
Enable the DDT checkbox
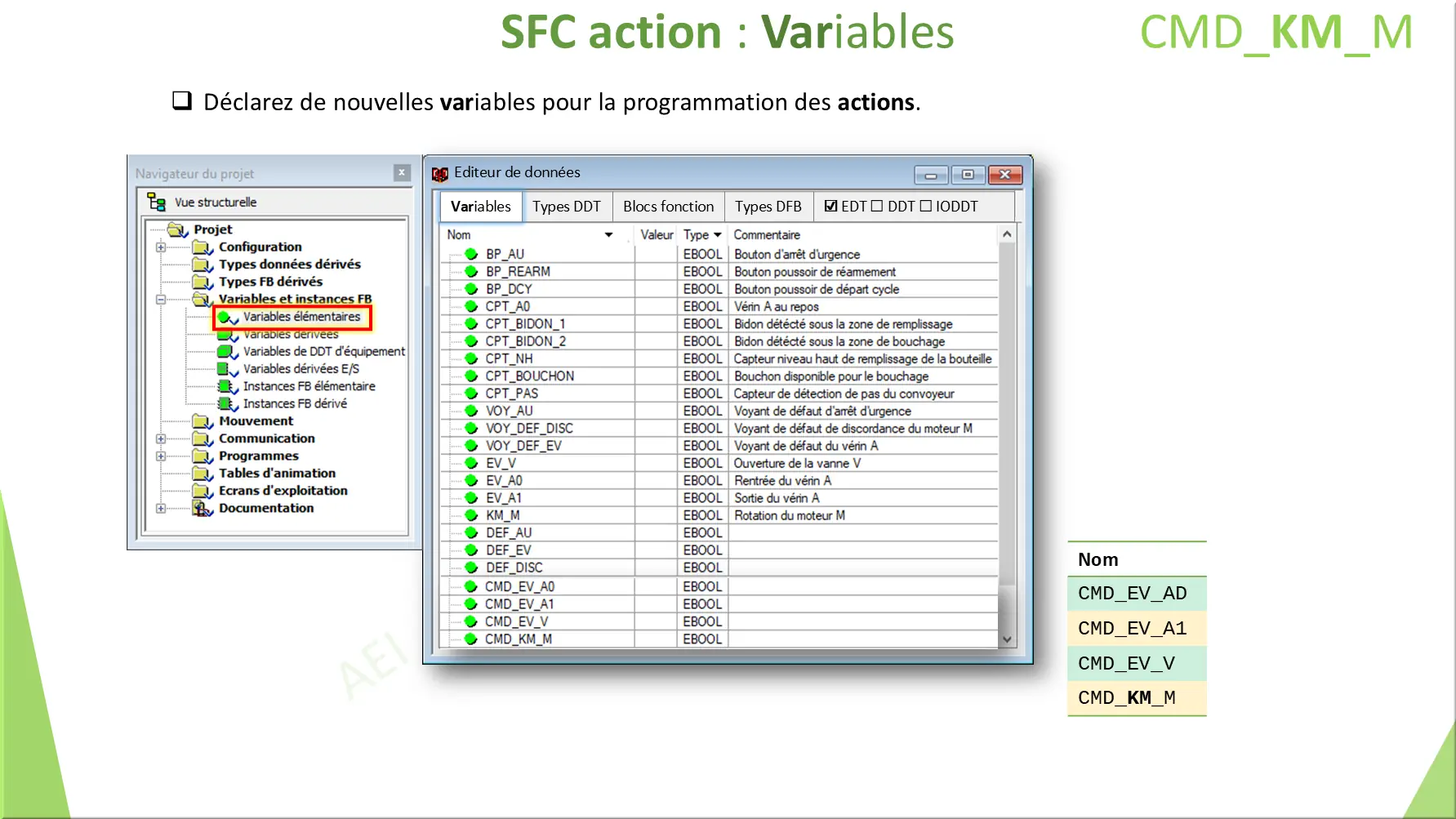[876, 206]
